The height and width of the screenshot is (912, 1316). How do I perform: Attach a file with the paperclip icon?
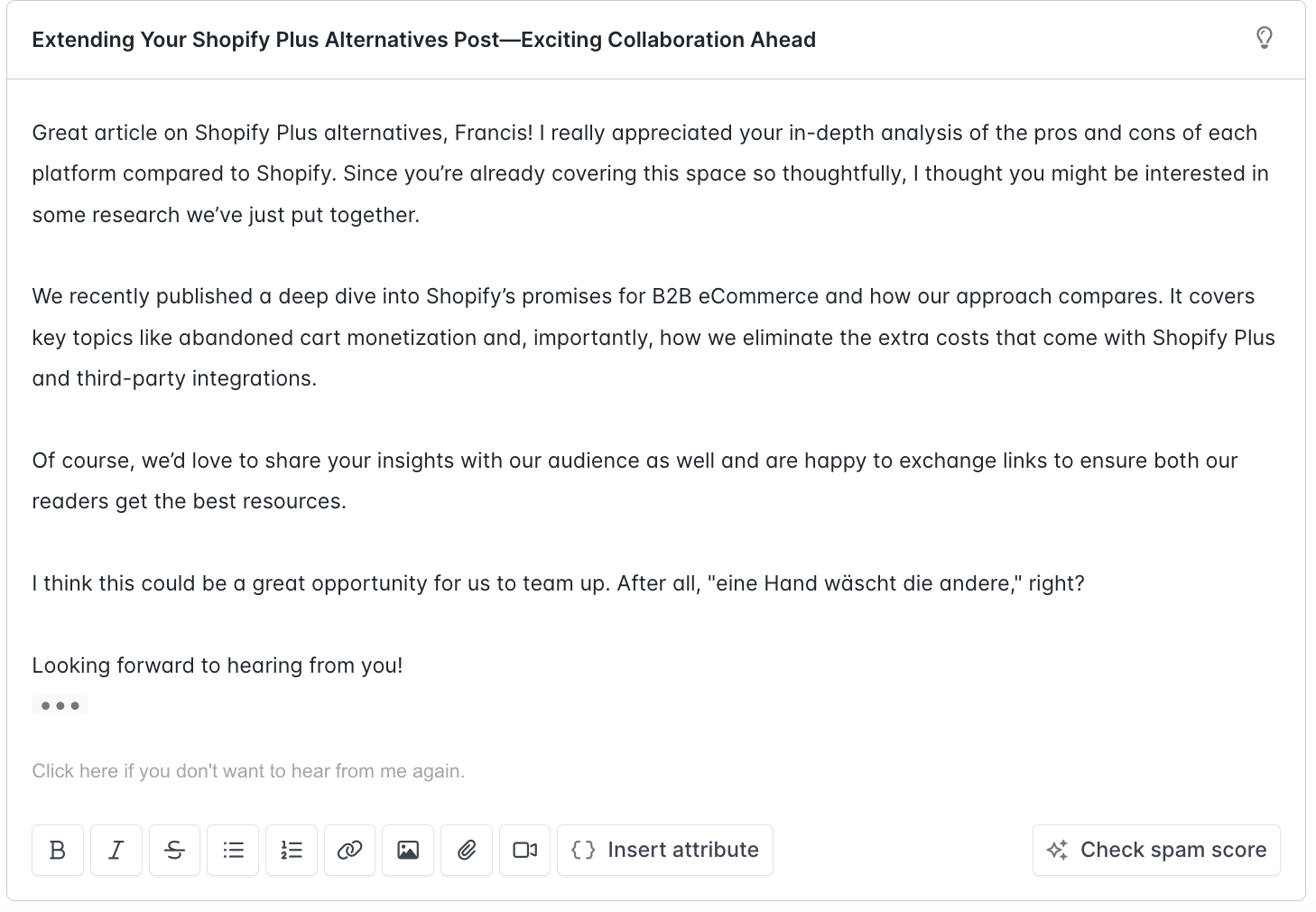pyautogui.click(x=467, y=850)
